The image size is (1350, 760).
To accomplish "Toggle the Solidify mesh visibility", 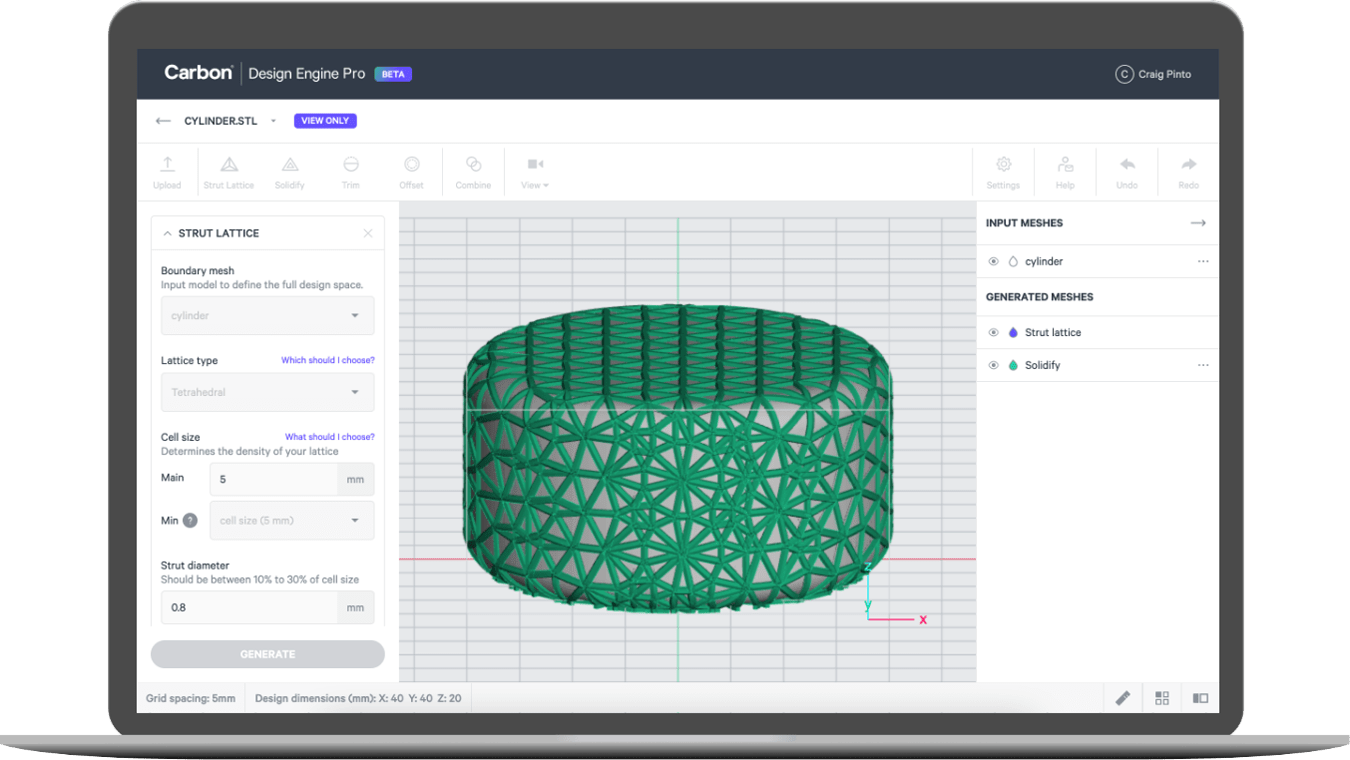I will [993, 364].
